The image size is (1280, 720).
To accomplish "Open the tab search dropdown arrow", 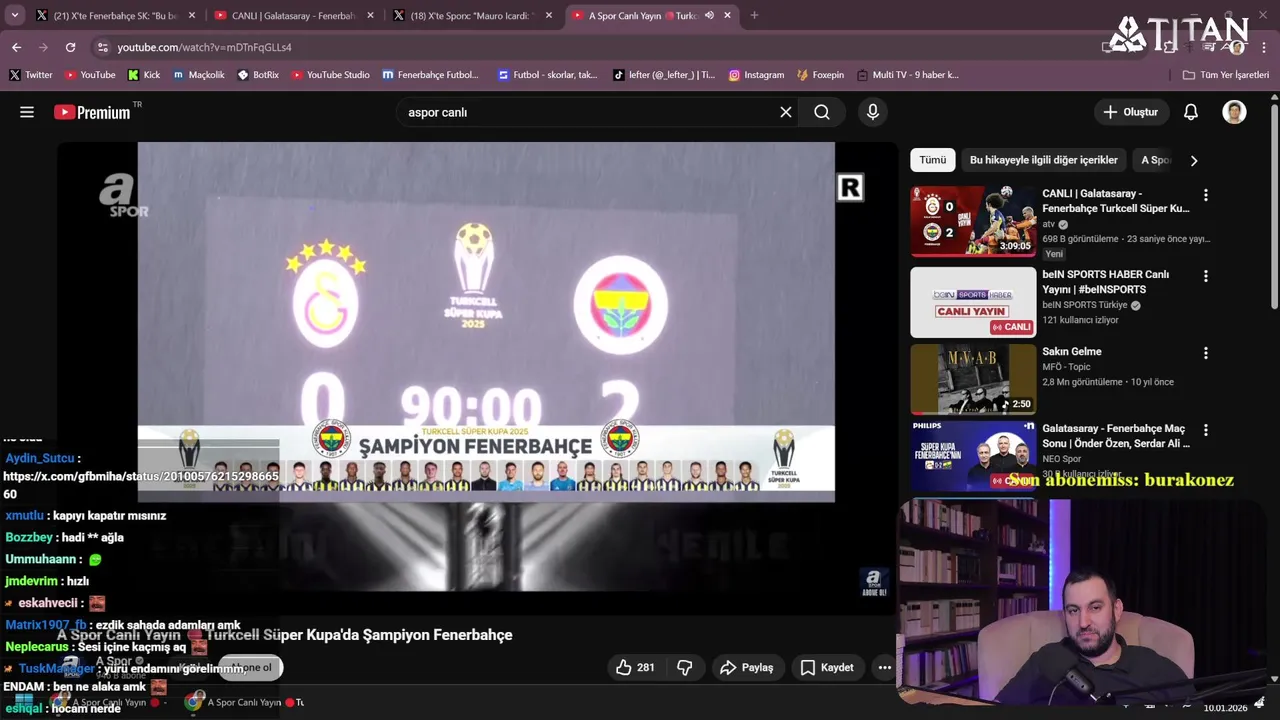I will coord(15,15).
